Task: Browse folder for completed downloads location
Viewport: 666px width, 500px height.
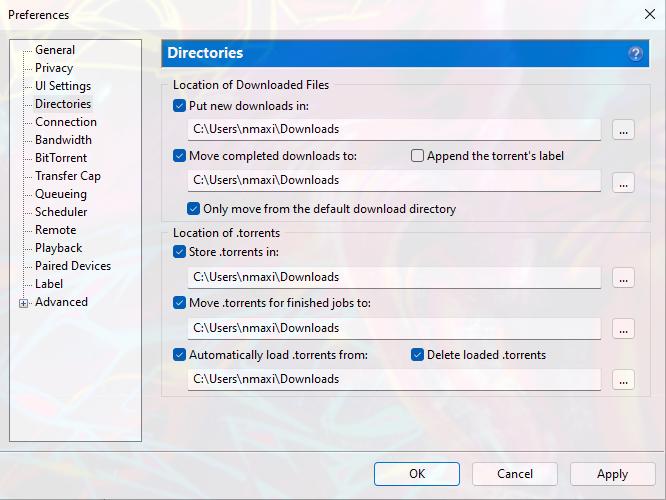Action: (x=623, y=183)
